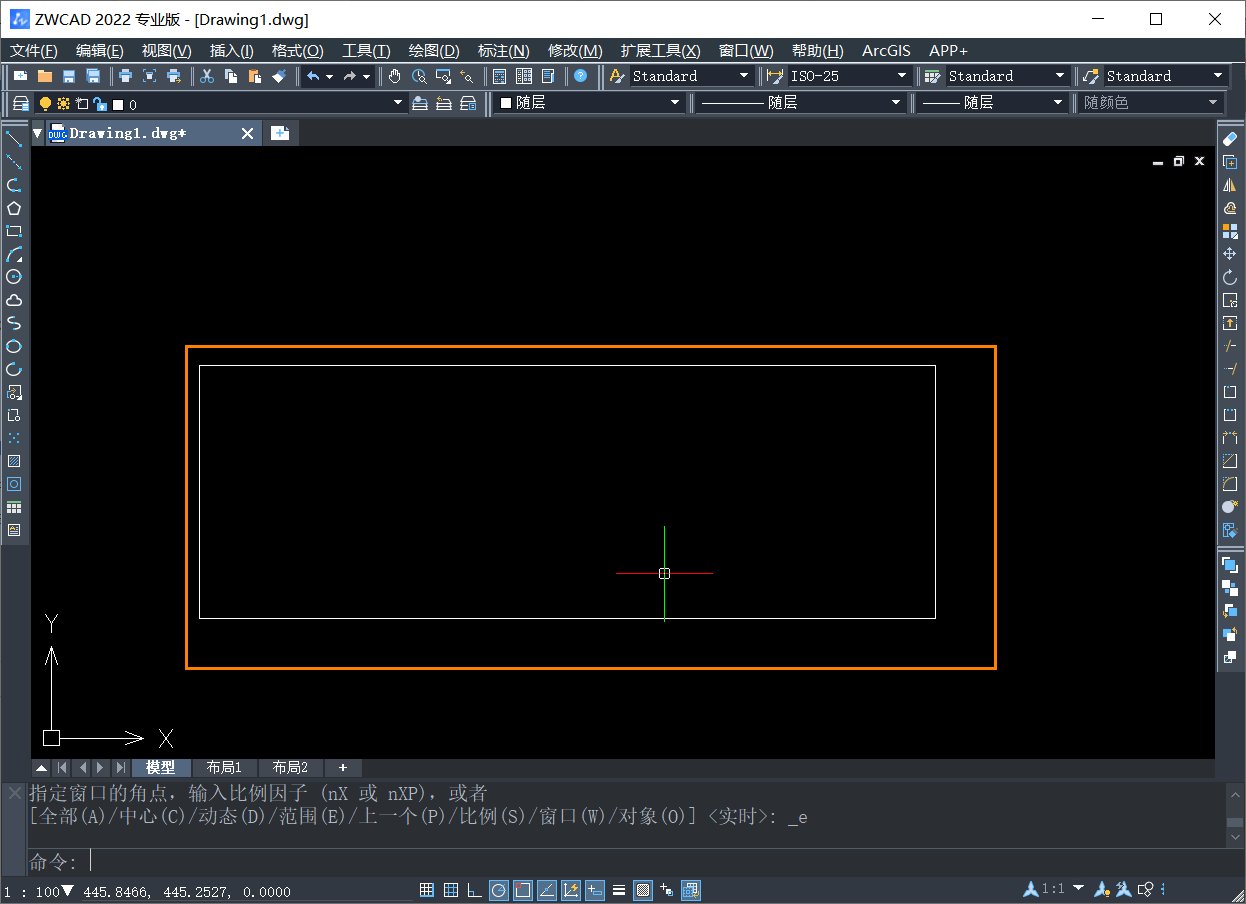The height and width of the screenshot is (904, 1246).
Task: Close the Drawing1.dwg document tab
Action: (x=247, y=133)
